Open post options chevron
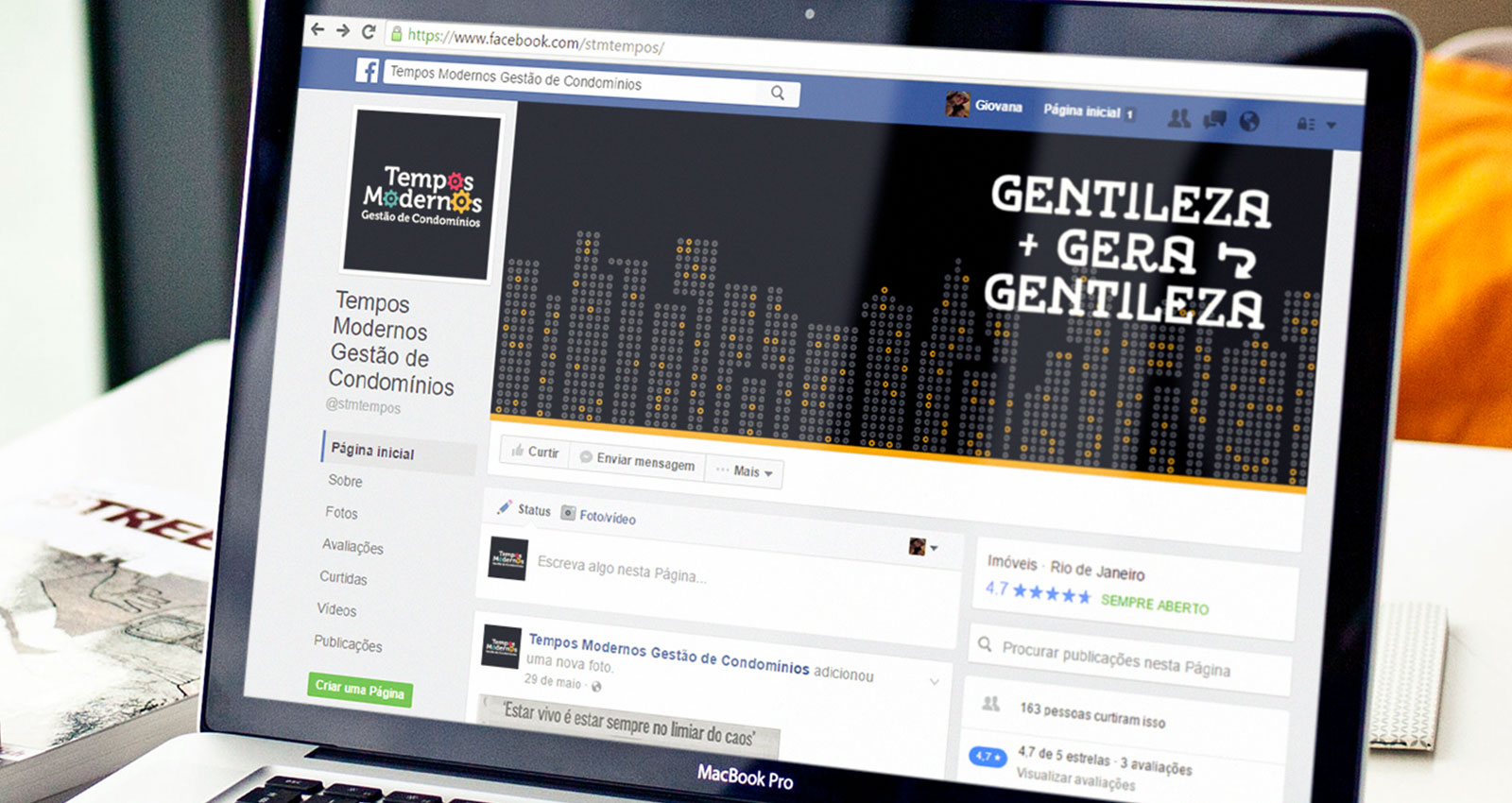Image resolution: width=1512 pixels, height=803 pixels. point(934,681)
